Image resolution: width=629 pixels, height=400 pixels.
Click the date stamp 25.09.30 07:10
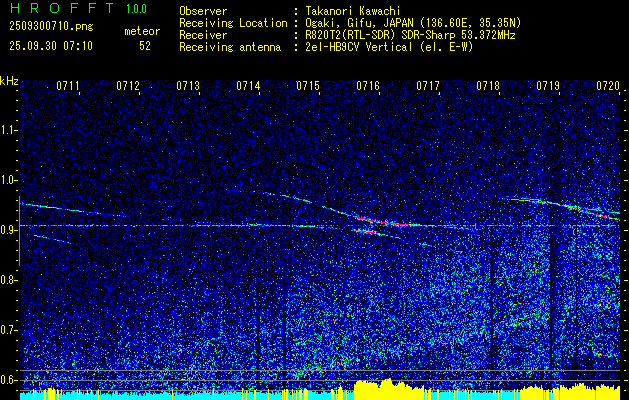(x=51, y=46)
